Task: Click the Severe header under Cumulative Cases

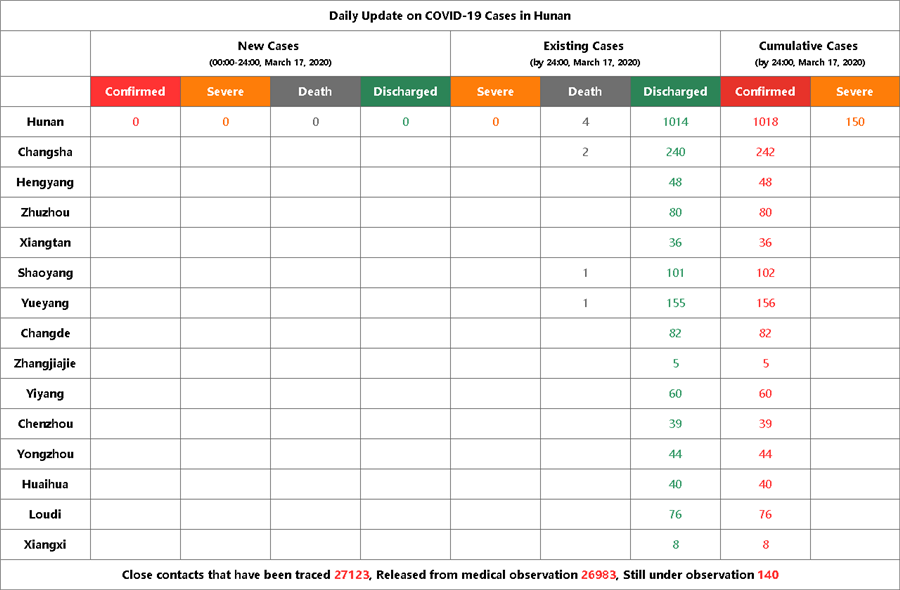Action: tap(854, 92)
